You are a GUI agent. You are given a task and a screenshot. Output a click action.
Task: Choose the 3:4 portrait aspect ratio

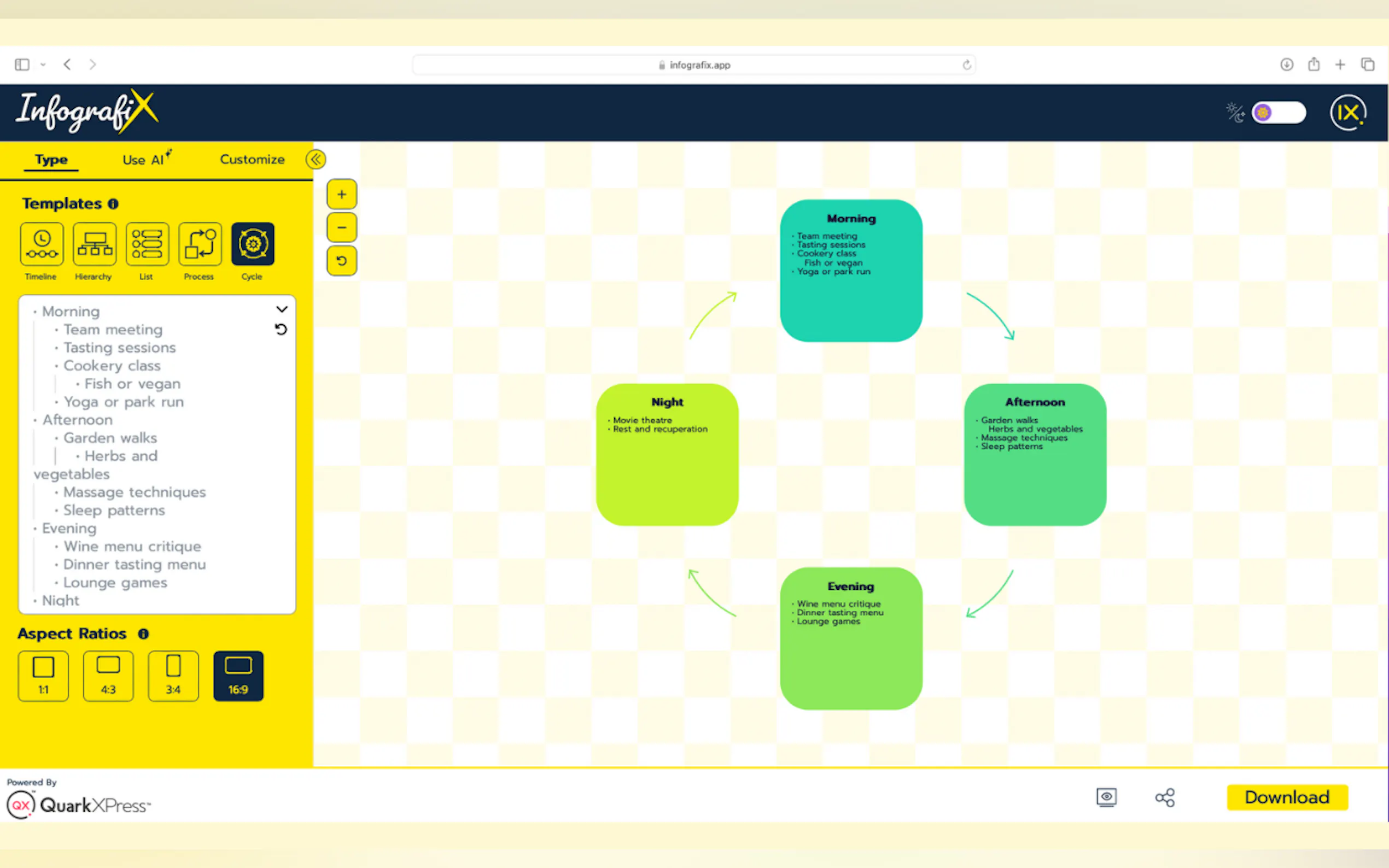click(x=173, y=676)
